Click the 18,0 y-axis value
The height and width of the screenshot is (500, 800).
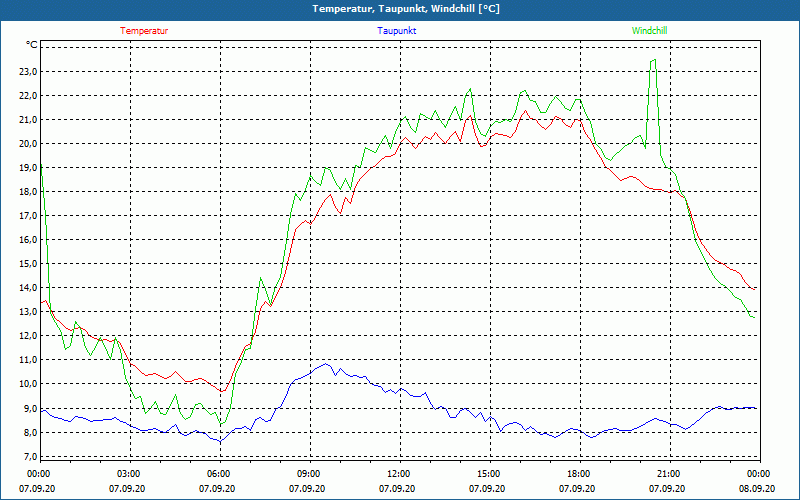pos(28,192)
